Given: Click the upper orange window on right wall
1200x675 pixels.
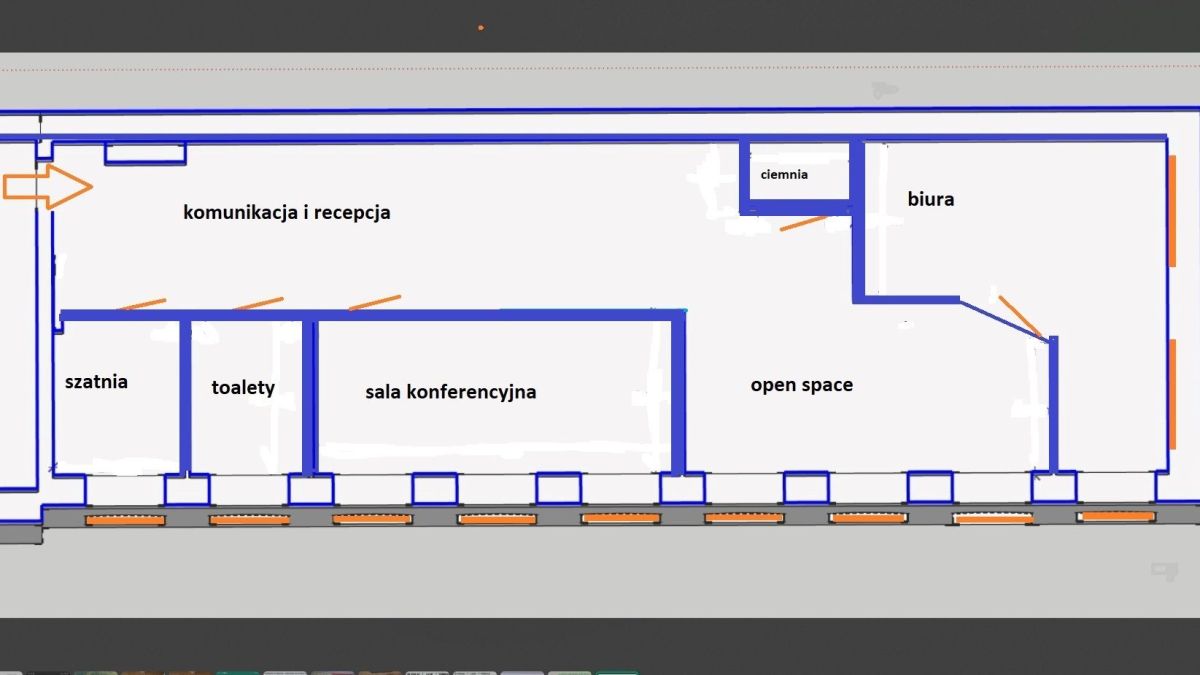Looking at the screenshot, I should 1171,210.
